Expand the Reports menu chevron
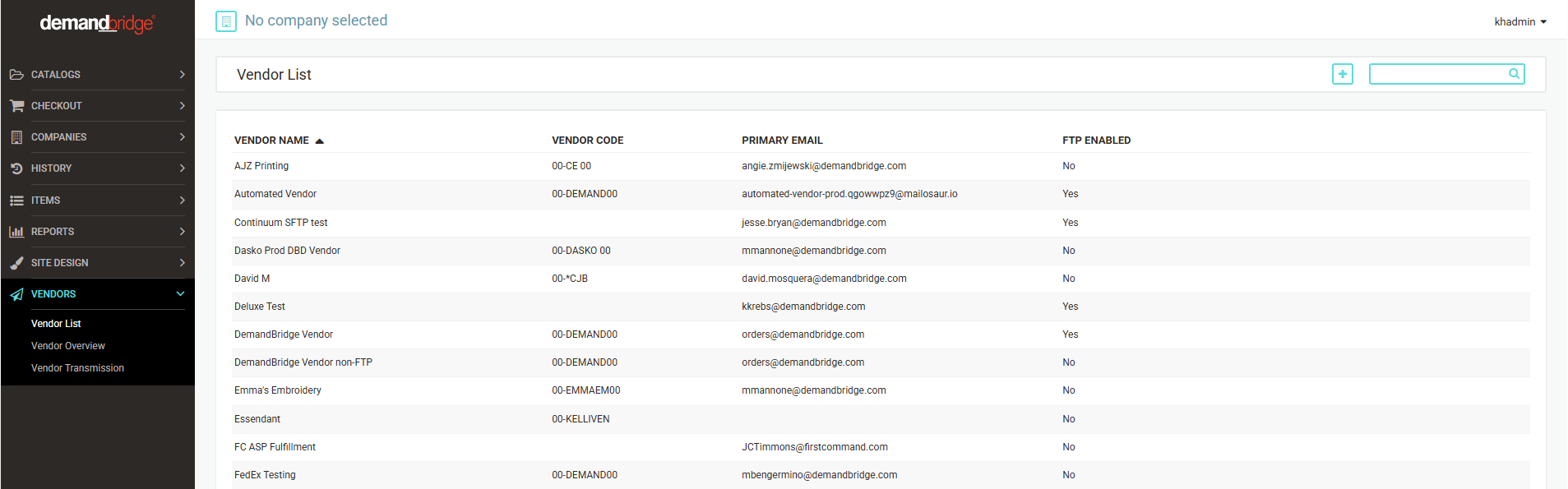 [x=182, y=232]
